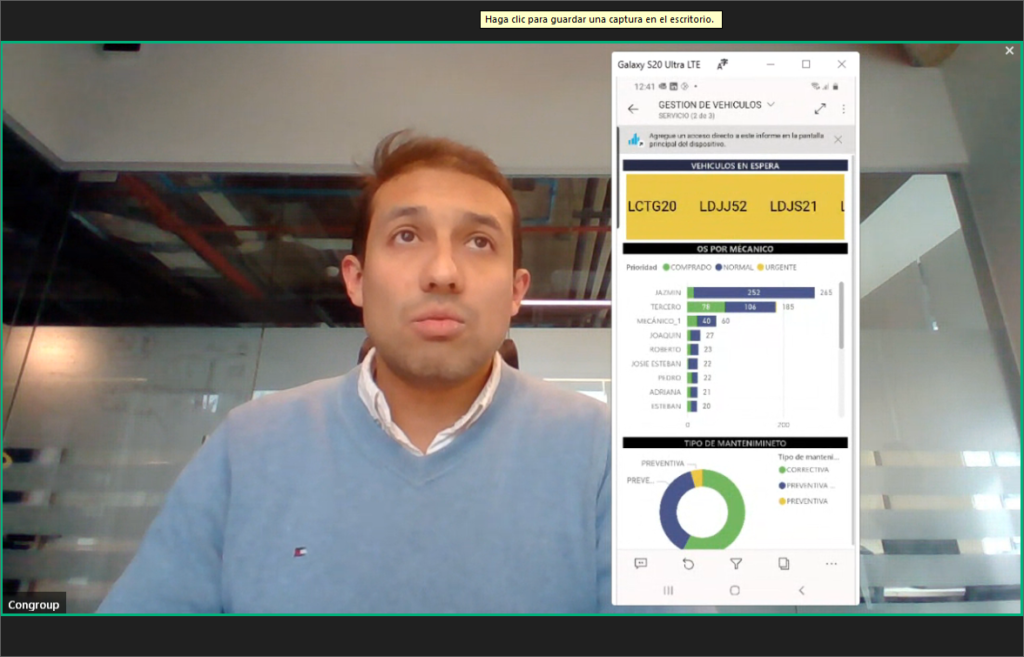The width and height of the screenshot is (1024, 657).
Task: Tap the back arrow in the report header
Action: (x=633, y=109)
